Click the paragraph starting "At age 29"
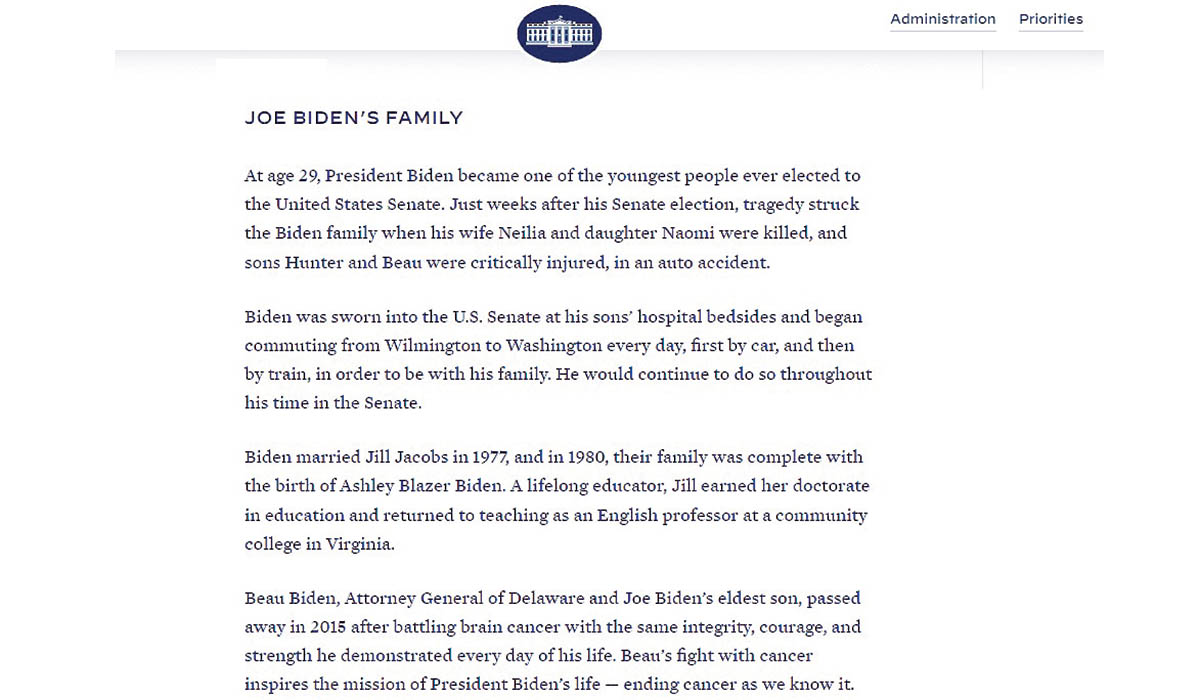This screenshot has height=700, width=1200. coord(552,219)
